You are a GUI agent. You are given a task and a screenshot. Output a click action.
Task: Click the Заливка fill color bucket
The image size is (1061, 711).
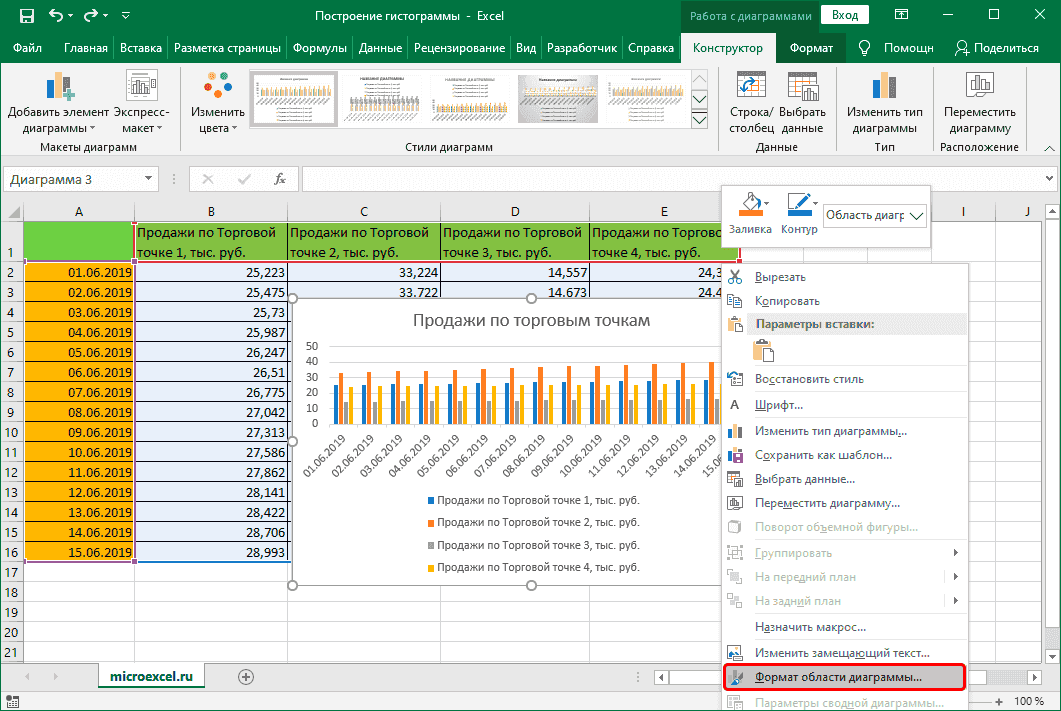[750, 206]
